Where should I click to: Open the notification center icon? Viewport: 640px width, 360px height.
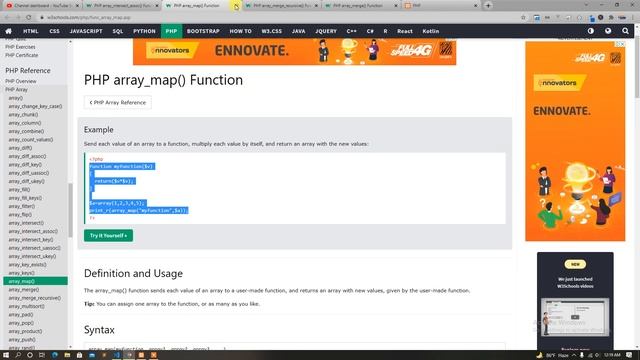629,355
